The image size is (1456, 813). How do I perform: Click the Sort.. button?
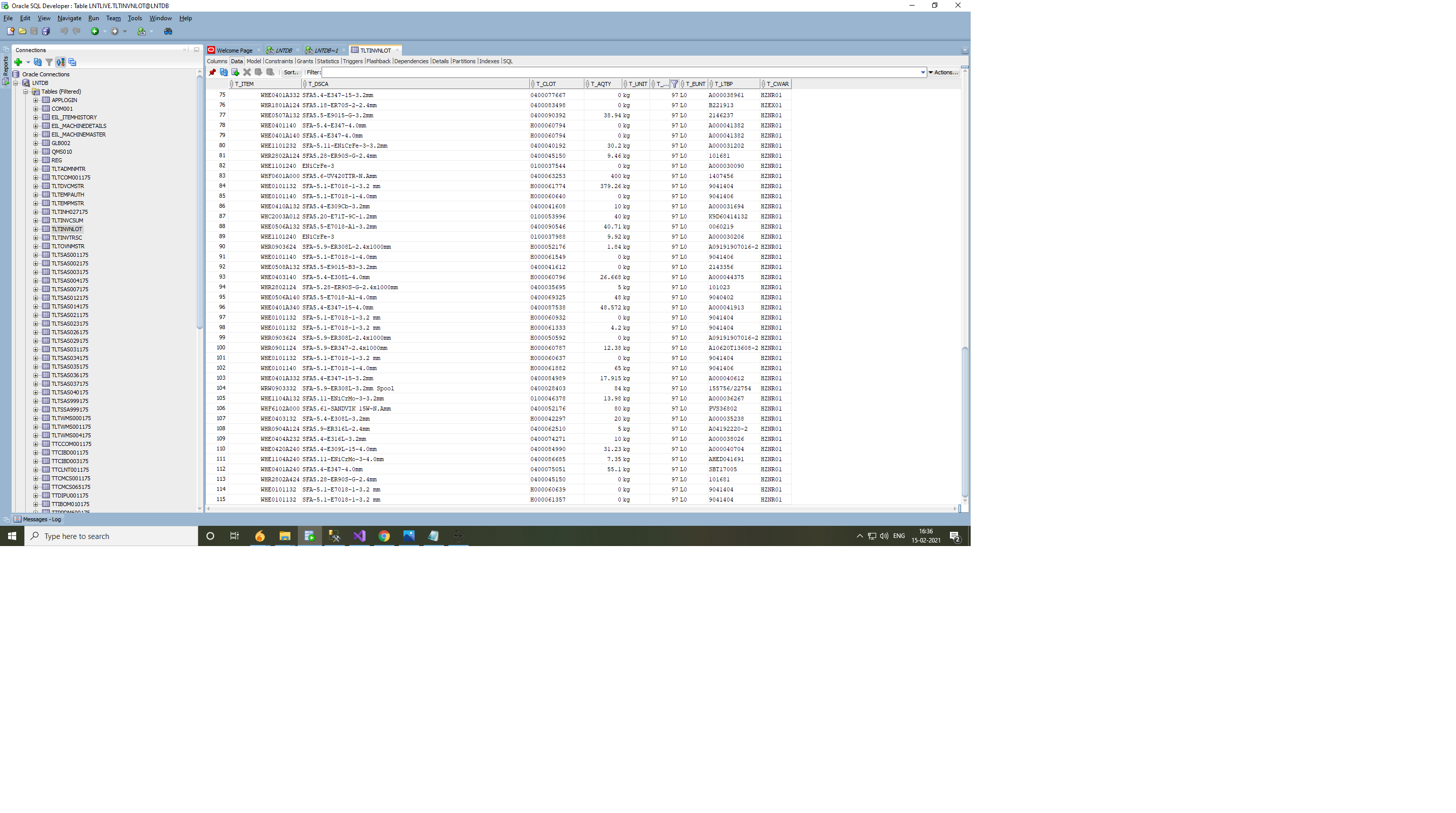291,72
